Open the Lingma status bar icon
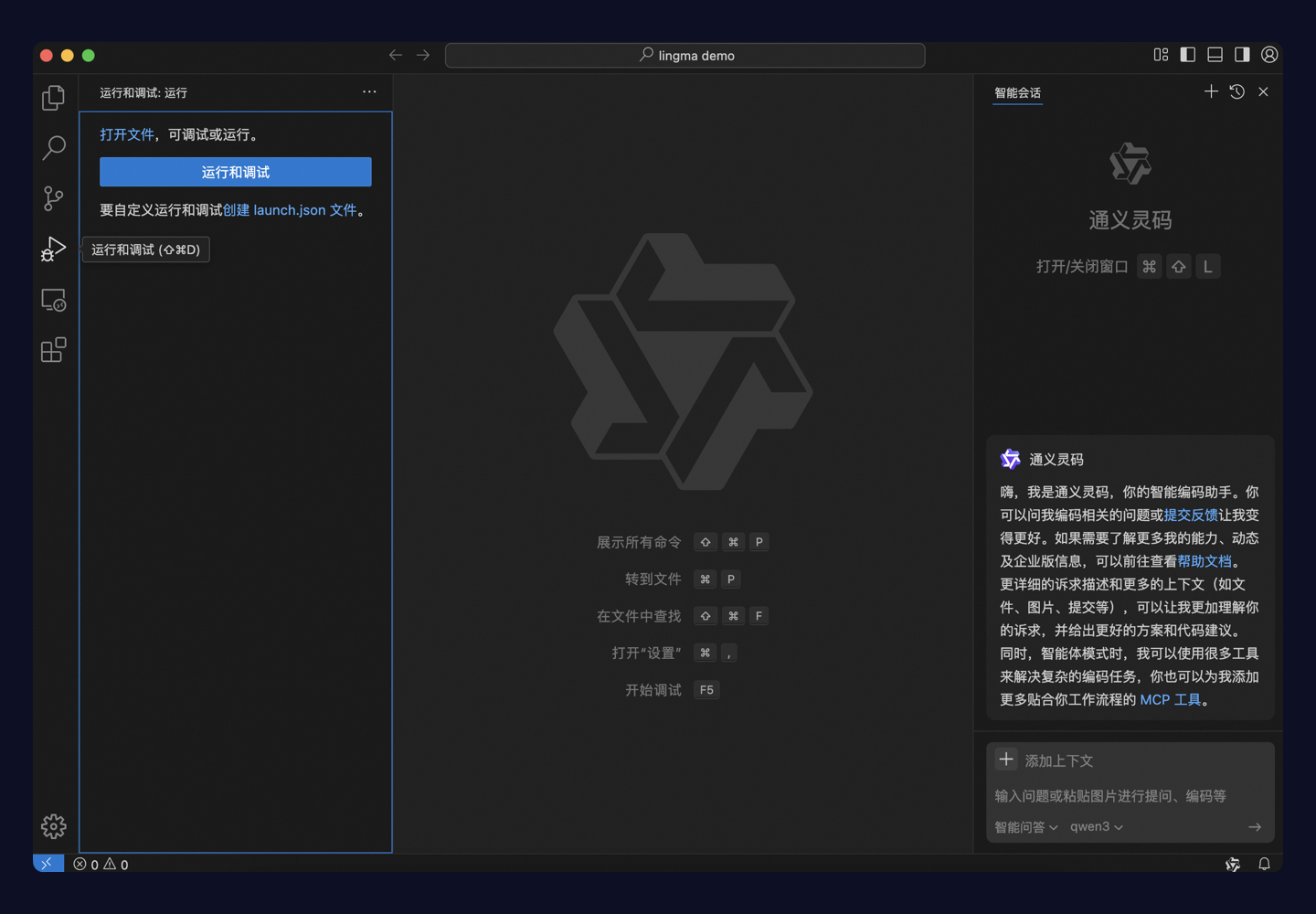Image resolution: width=1316 pixels, height=914 pixels. click(x=1233, y=864)
